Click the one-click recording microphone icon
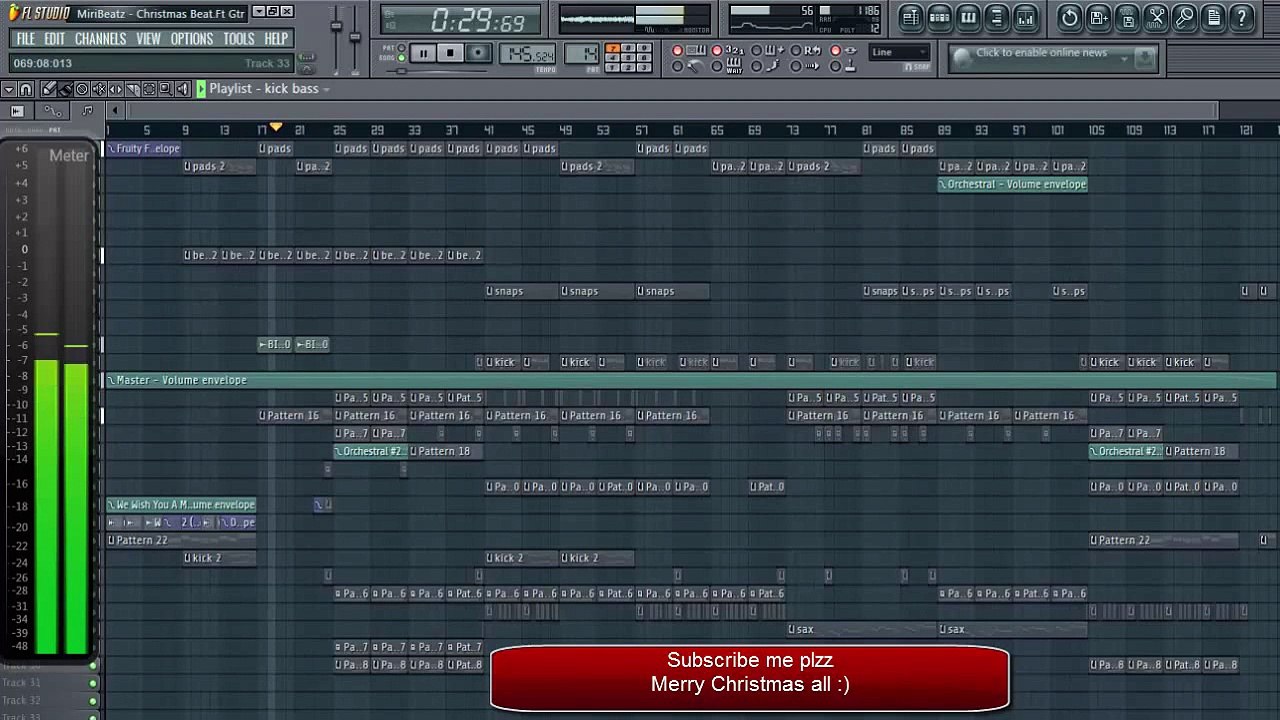The width and height of the screenshot is (1280, 720). click(1185, 17)
